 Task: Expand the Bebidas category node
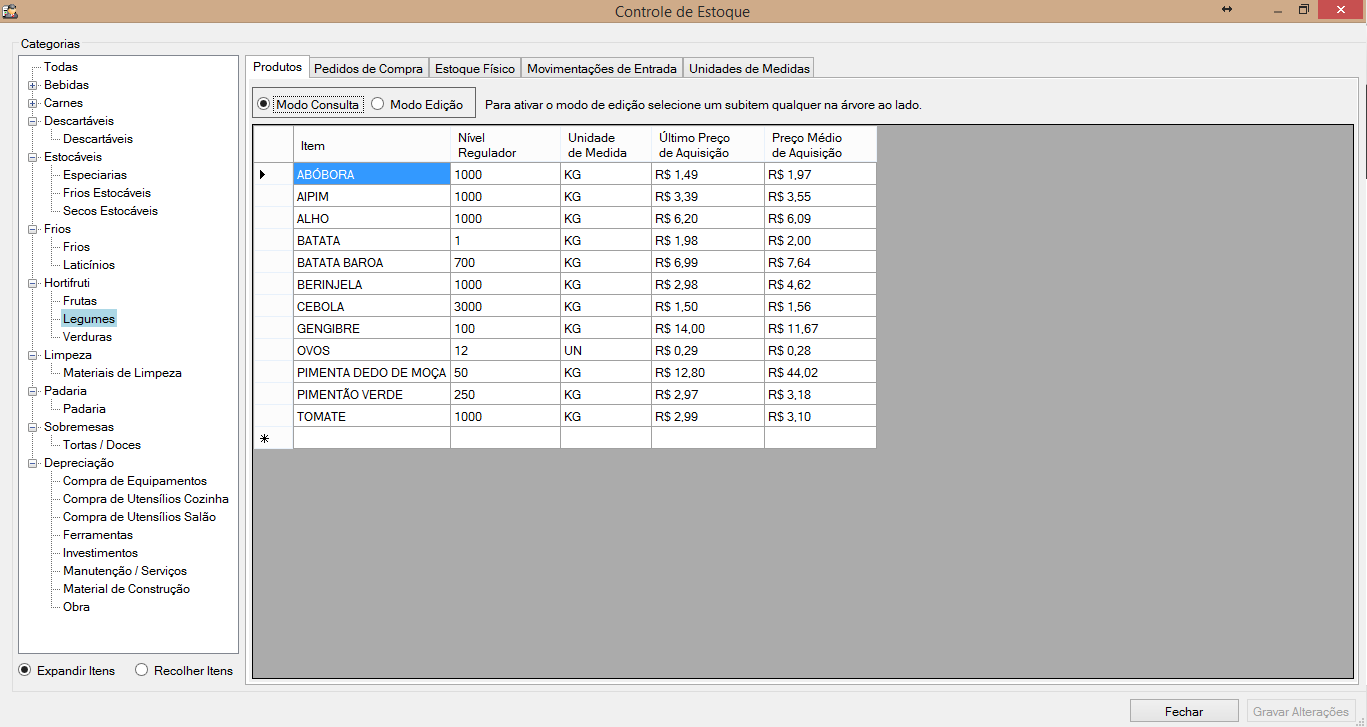tap(33, 86)
